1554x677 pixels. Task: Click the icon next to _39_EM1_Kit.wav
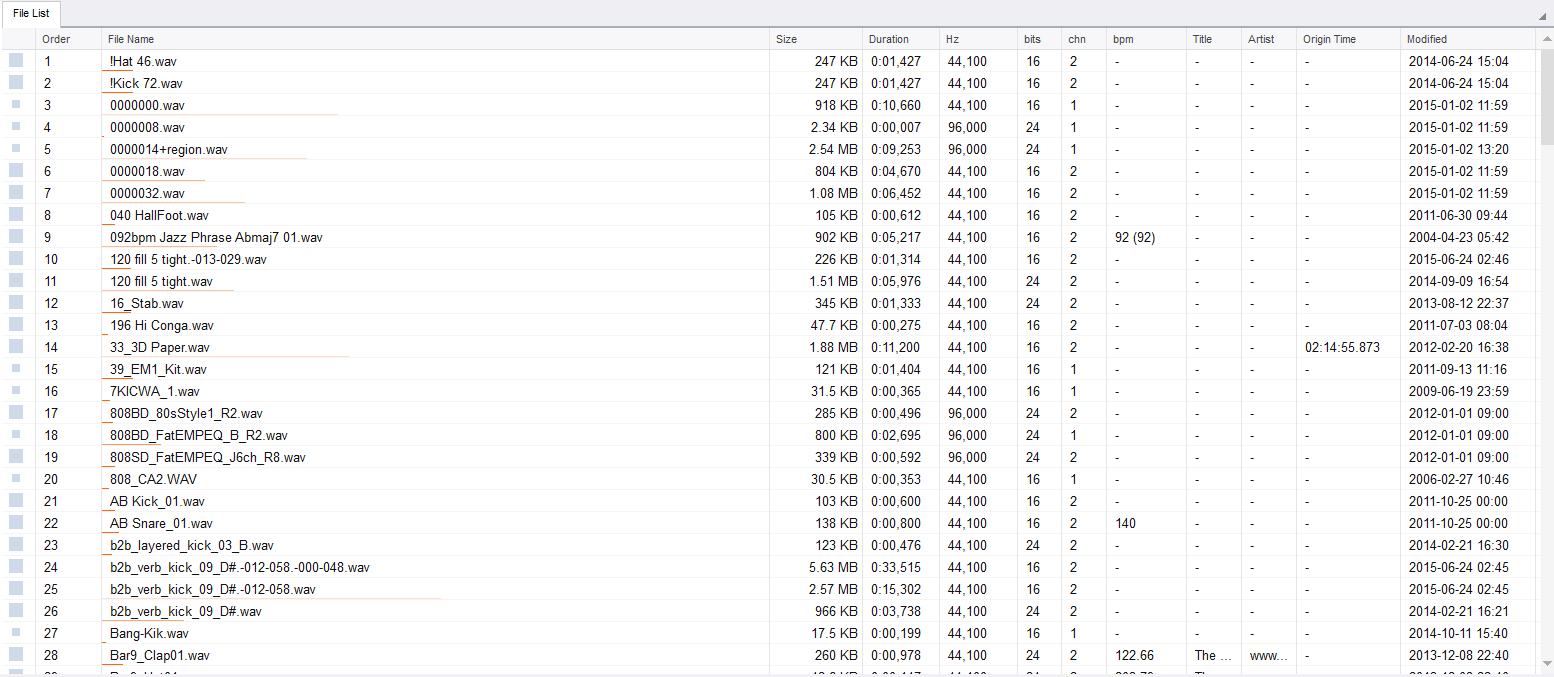[x=16, y=369]
